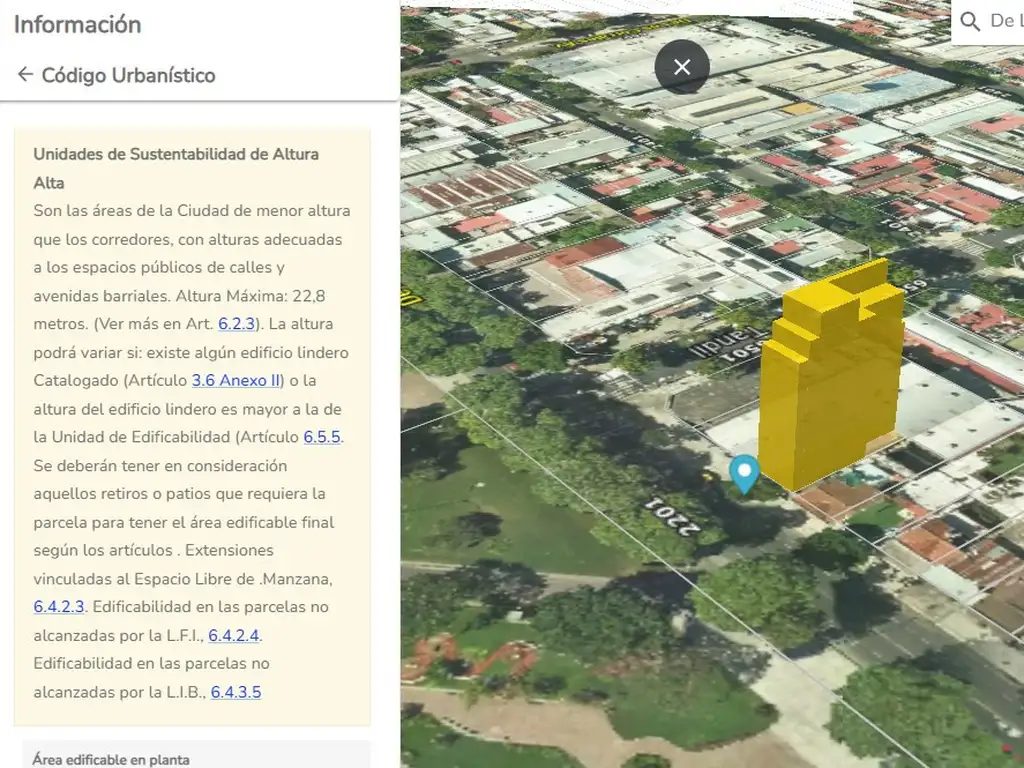This screenshot has height=768, width=1024.
Task: Click the Información panel title
Action: [77, 25]
